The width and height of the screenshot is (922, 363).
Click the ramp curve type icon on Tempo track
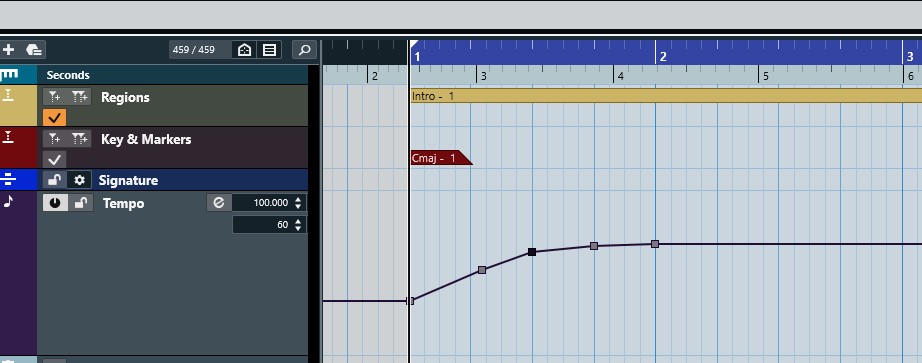click(219, 203)
